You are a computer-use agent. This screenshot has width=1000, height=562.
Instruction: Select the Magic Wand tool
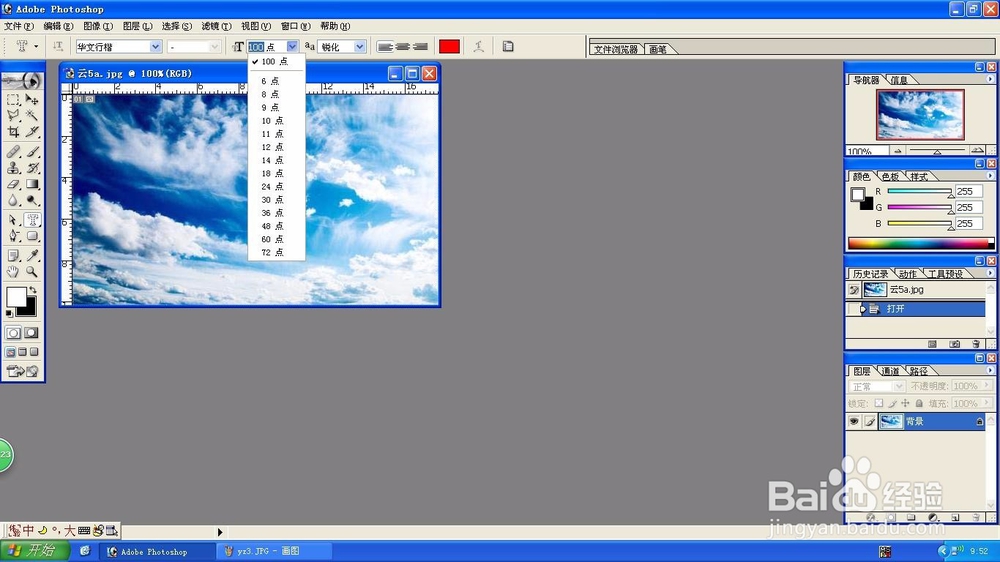coord(32,115)
